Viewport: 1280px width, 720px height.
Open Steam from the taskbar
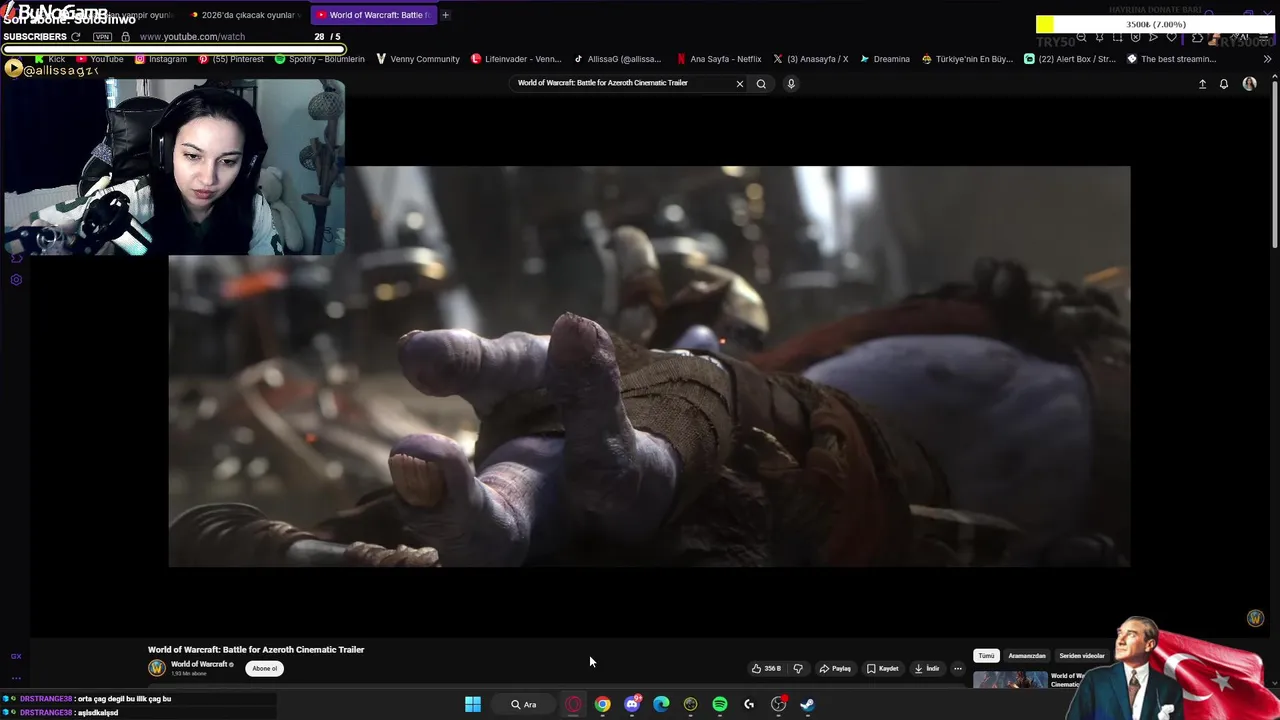click(x=807, y=704)
